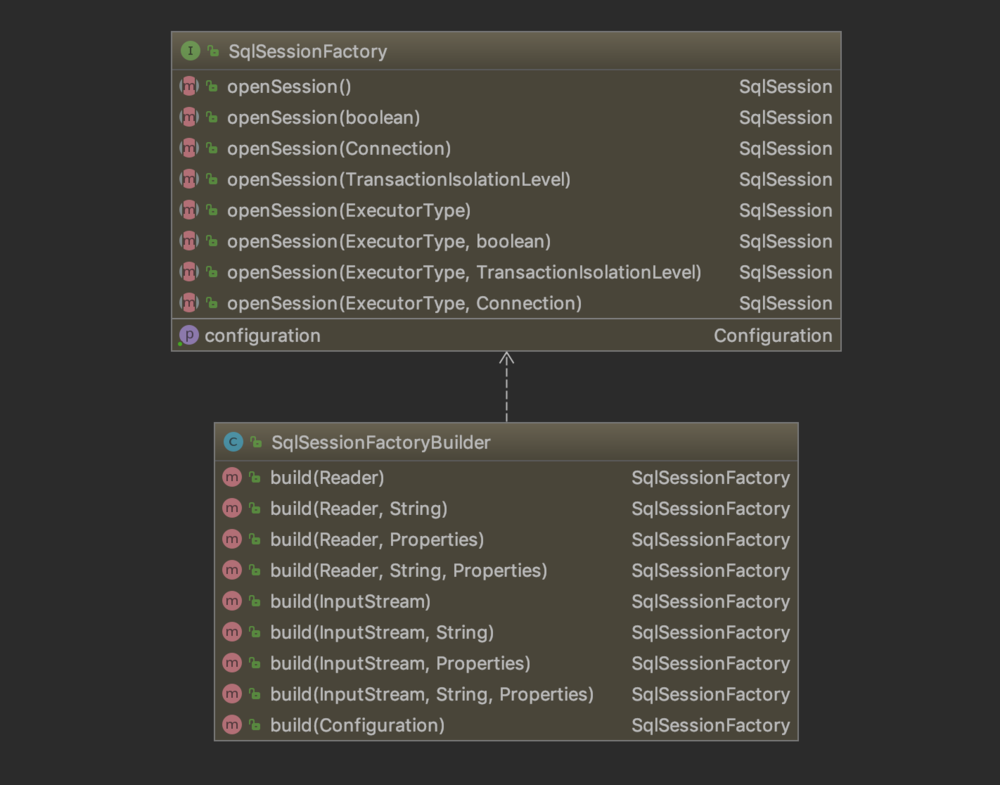Select openSession(ExecutorType, boolean) method
Viewport: 1000px width, 785px height.
388,241
